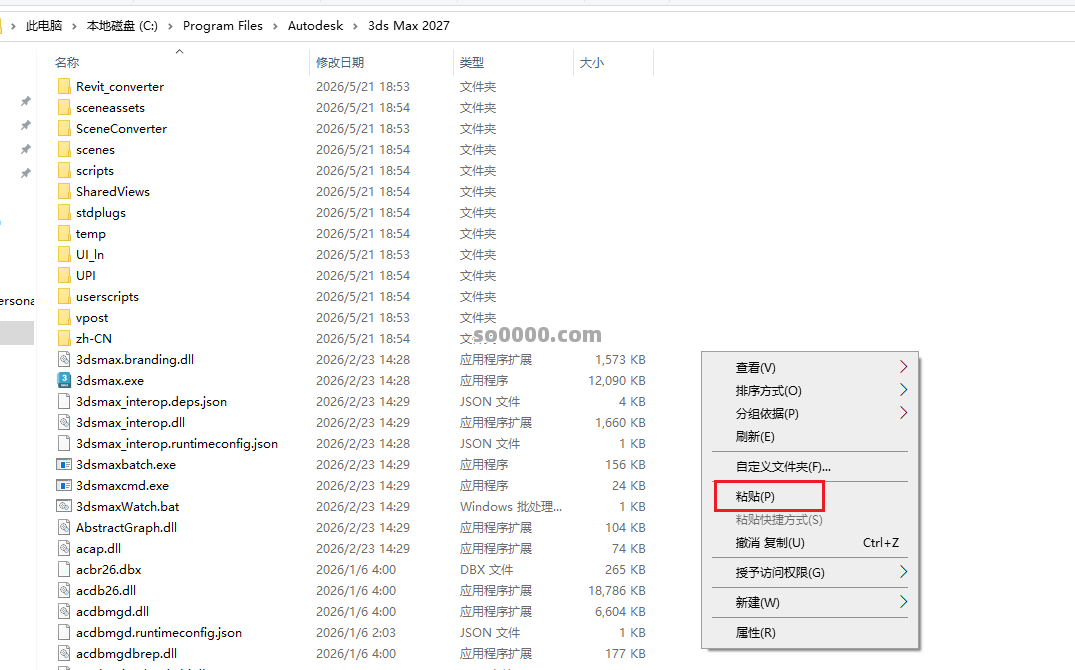Select the UPI folder icon
Viewport: 1075px width, 670px height.
(x=64, y=276)
